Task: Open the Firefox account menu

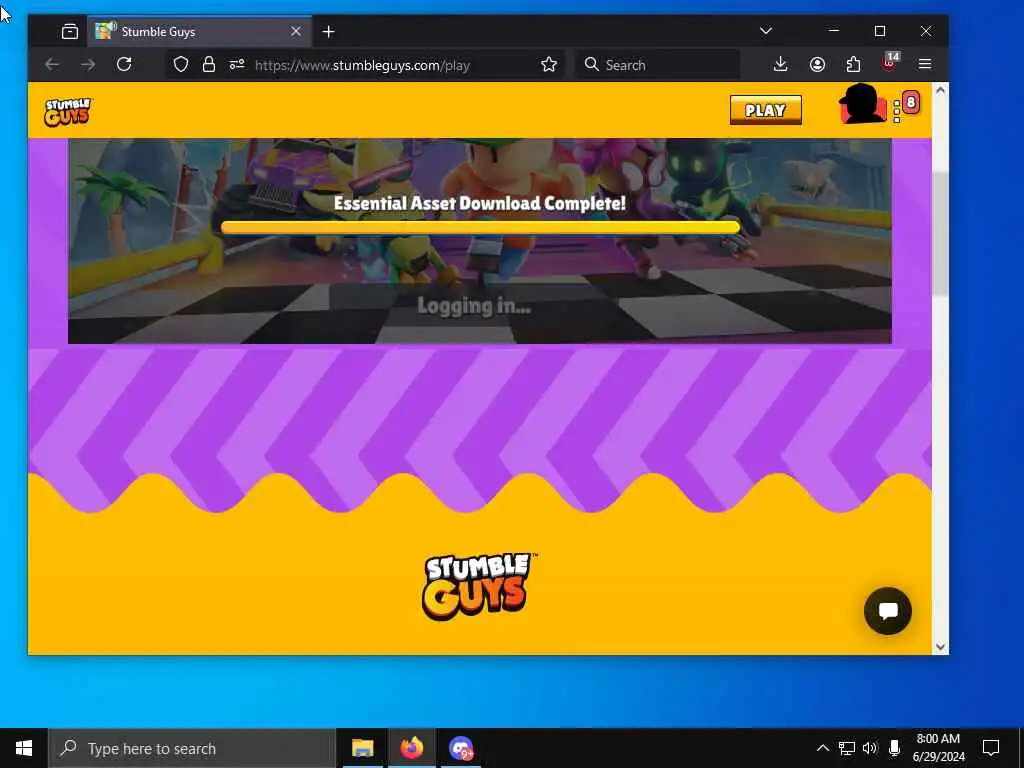Action: [x=817, y=64]
